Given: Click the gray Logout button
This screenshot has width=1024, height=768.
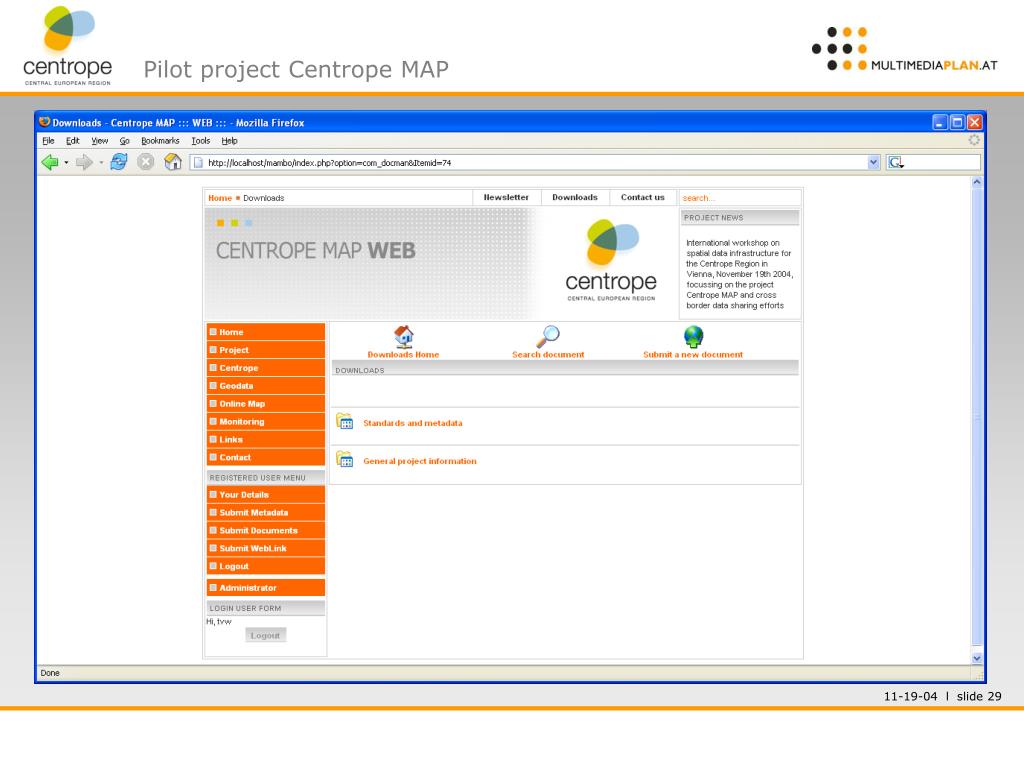Looking at the screenshot, I should 265,635.
